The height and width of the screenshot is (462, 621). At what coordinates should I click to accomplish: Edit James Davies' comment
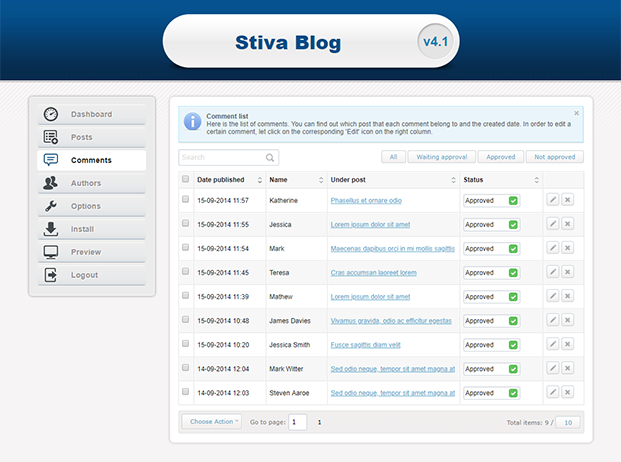[x=553, y=320]
